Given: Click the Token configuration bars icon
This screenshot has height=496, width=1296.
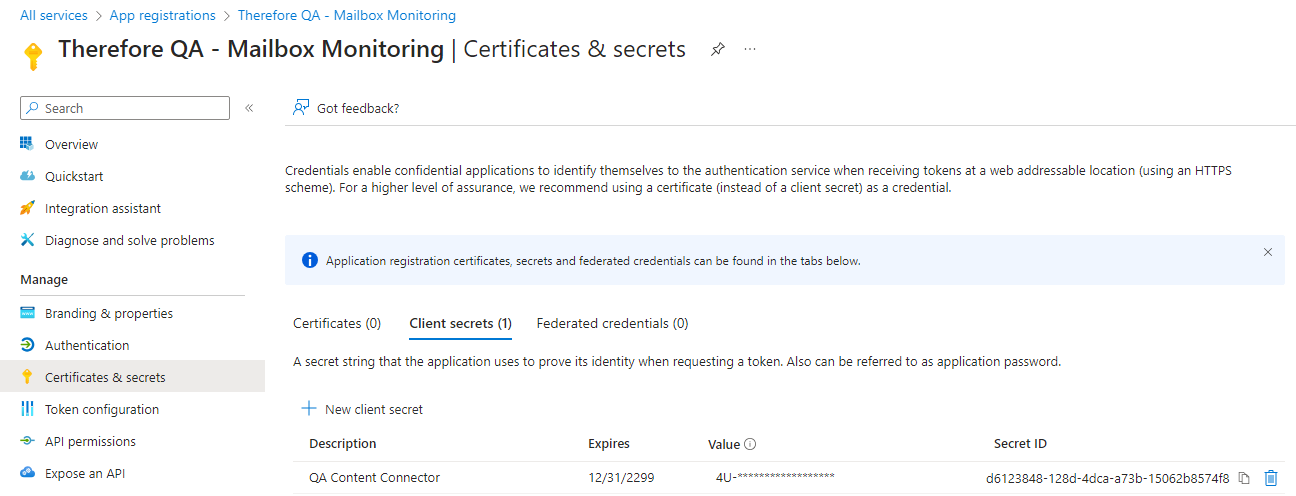Looking at the screenshot, I should [28, 409].
